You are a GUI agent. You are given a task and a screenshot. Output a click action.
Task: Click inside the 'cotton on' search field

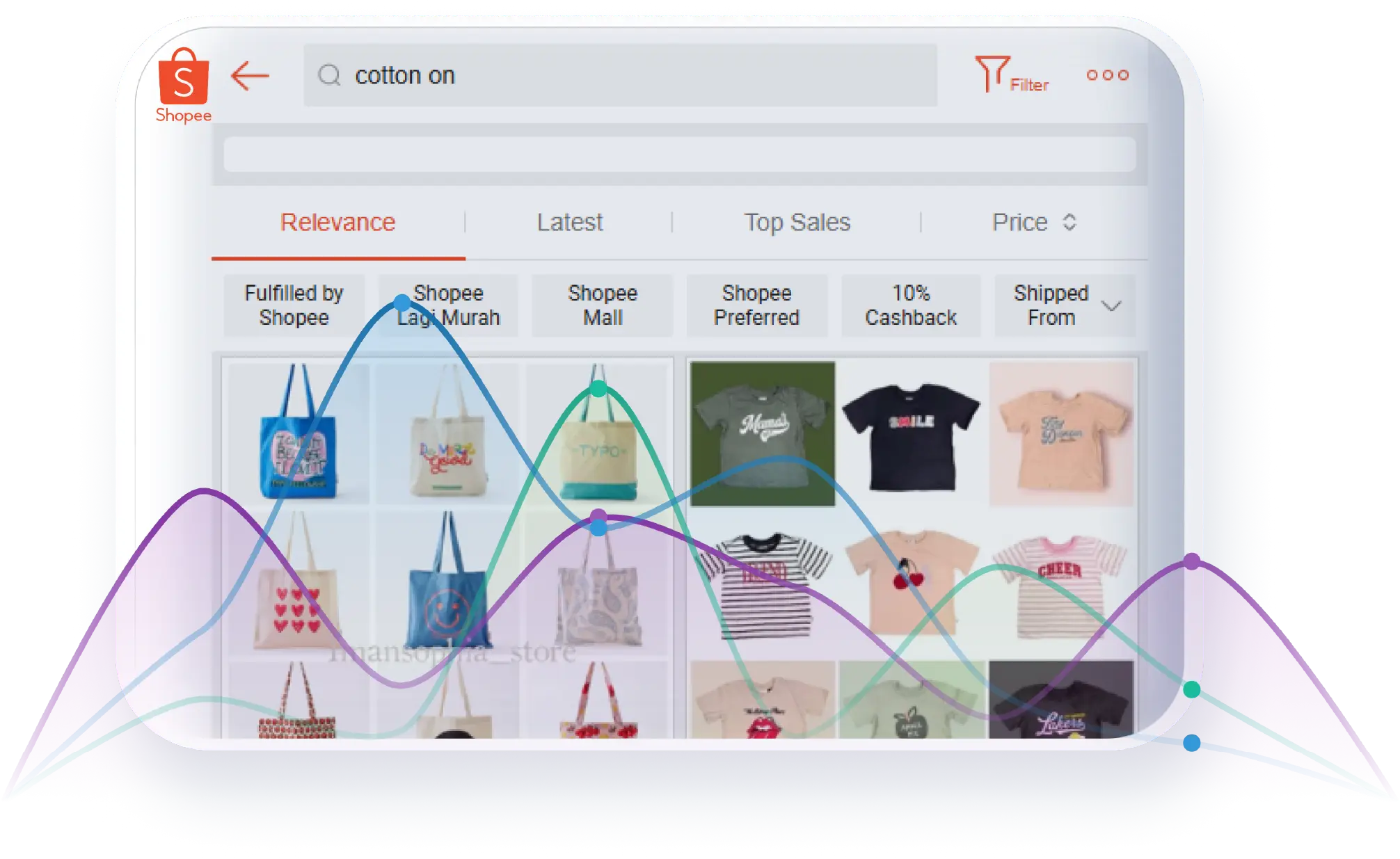(x=626, y=75)
